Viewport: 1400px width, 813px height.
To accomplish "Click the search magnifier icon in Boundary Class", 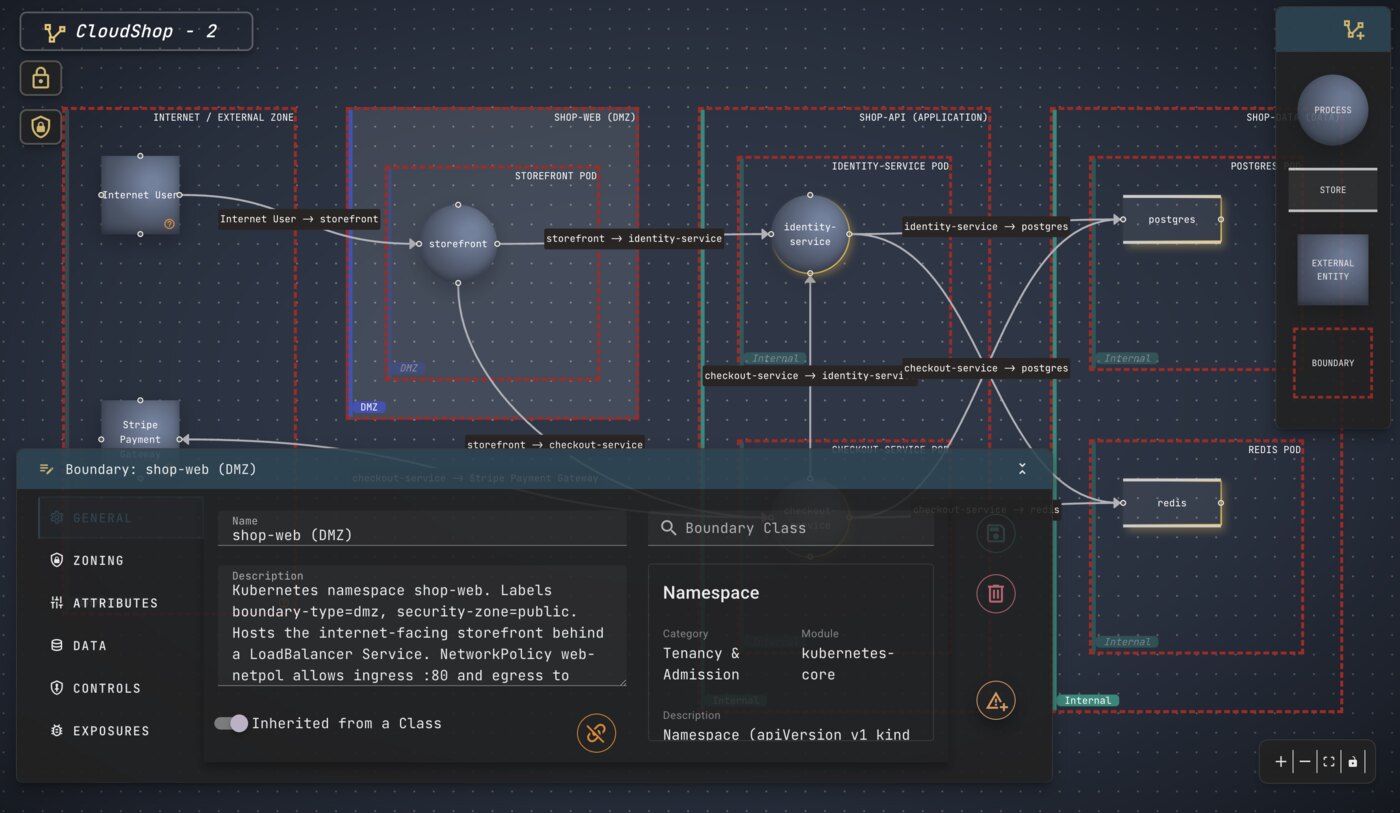I will (668, 528).
